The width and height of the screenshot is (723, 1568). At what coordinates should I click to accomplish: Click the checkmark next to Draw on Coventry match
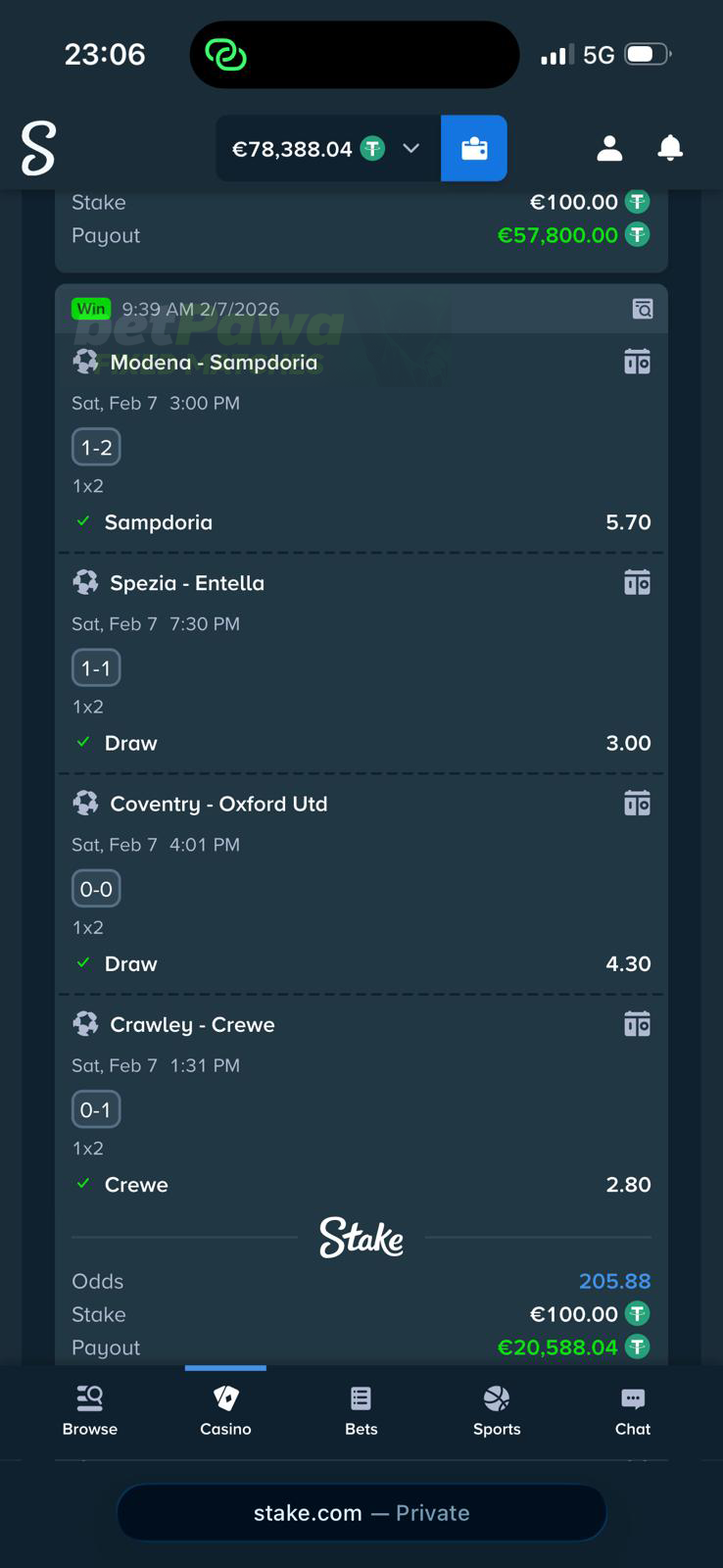82,962
